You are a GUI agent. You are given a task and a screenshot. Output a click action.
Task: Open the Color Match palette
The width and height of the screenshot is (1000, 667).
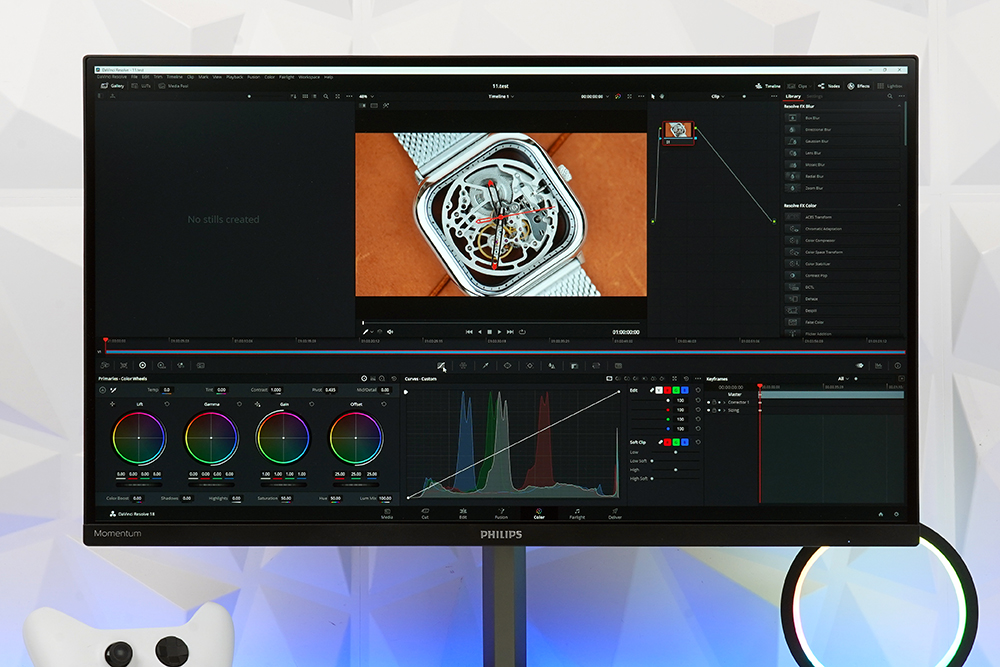pos(124,365)
